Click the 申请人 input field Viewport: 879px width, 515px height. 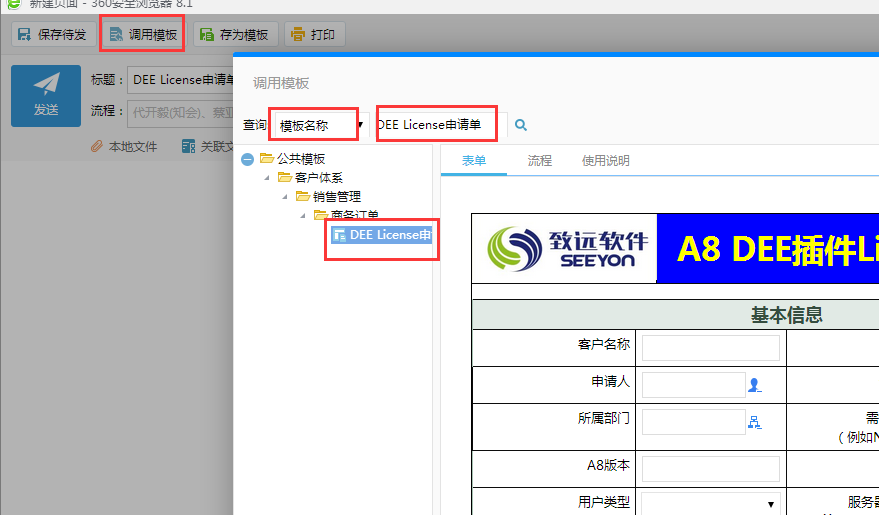tap(693, 385)
